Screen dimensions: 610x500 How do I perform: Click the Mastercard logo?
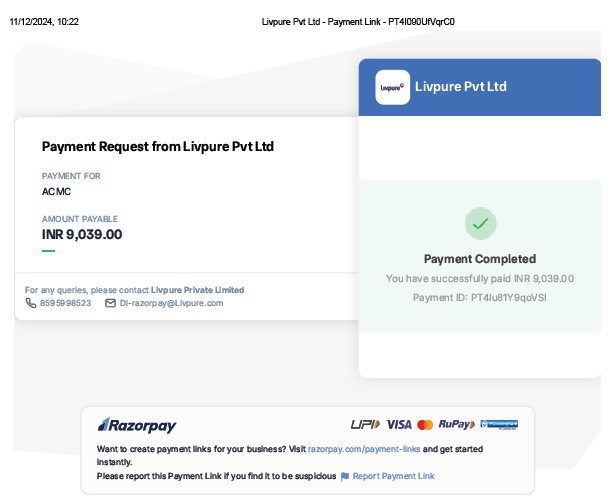click(x=425, y=425)
